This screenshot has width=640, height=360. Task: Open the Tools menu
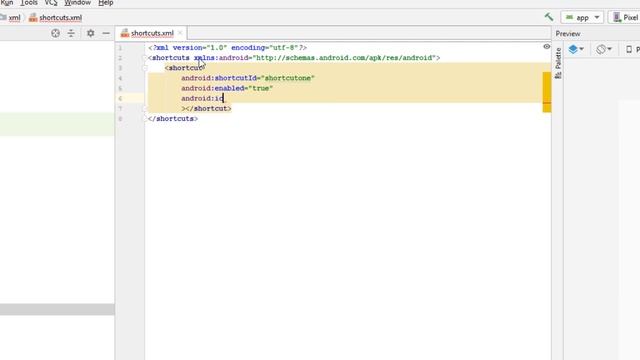click(29, 2)
